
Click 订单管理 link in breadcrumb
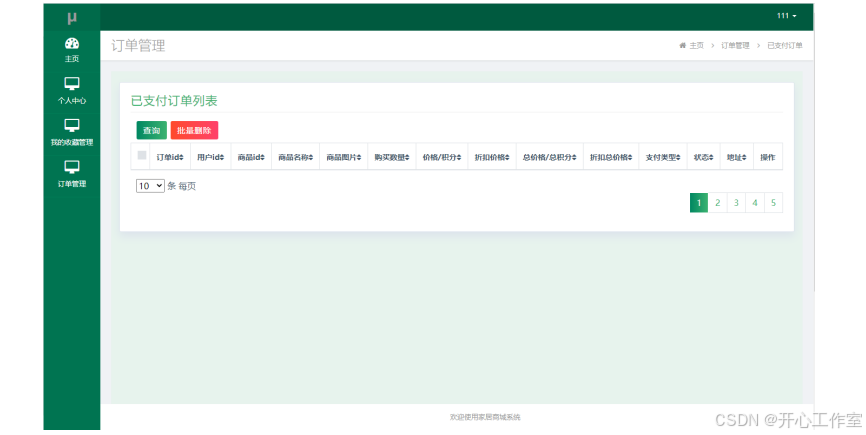pyautogui.click(x=735, y=45)
